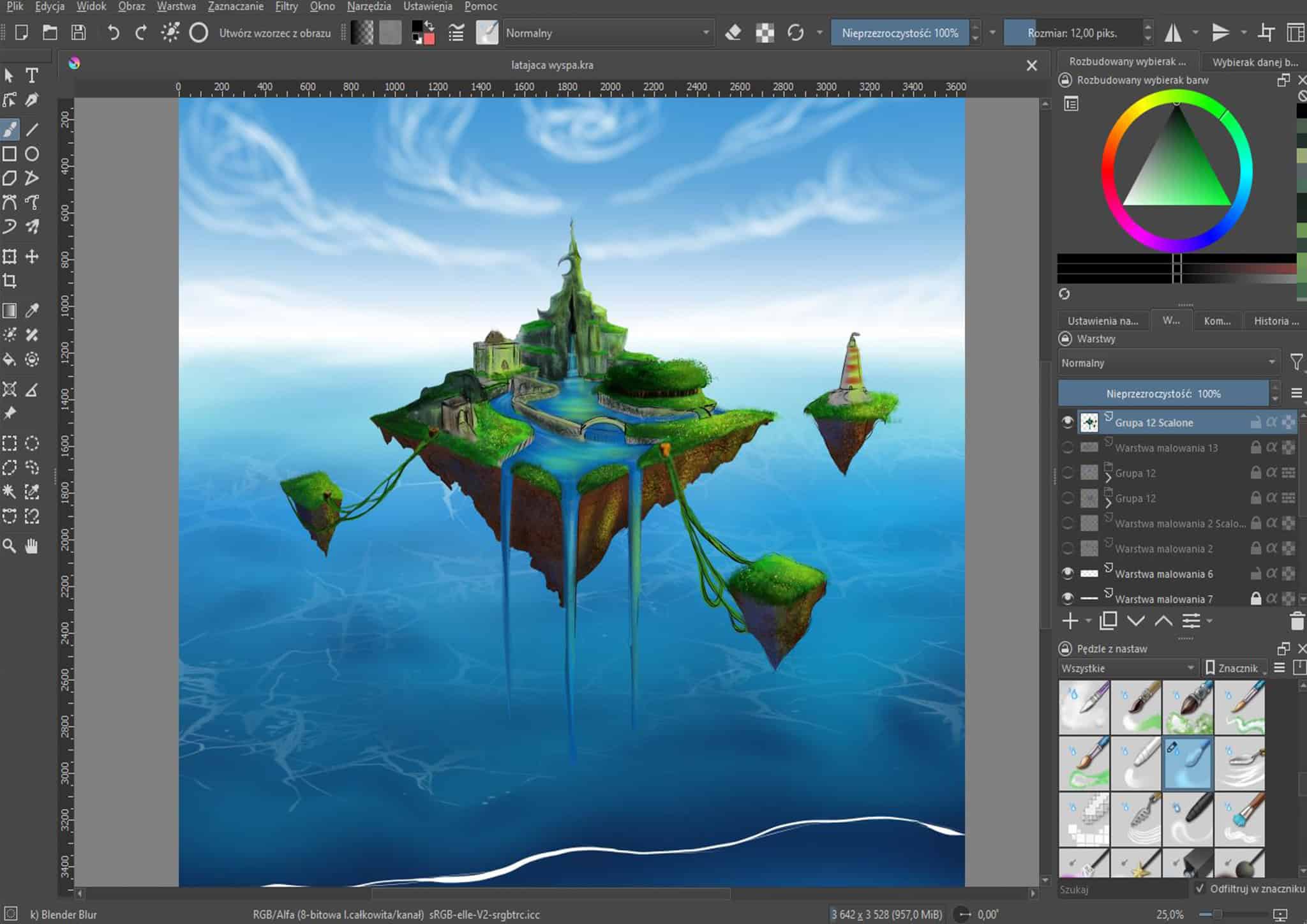The height and width of the screenshot is (924, 1307).
Task: Switch to the Historia tab
Action: [1276, 321]
